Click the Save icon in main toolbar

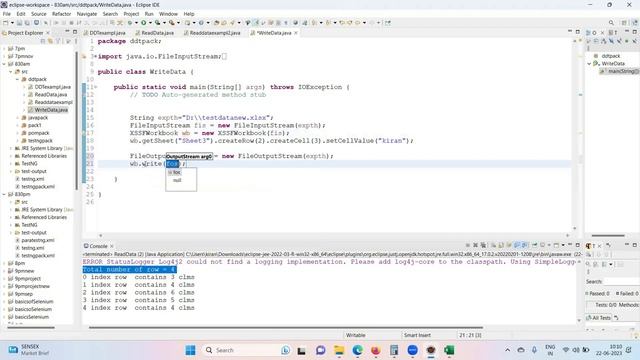[x=19, y=23]
